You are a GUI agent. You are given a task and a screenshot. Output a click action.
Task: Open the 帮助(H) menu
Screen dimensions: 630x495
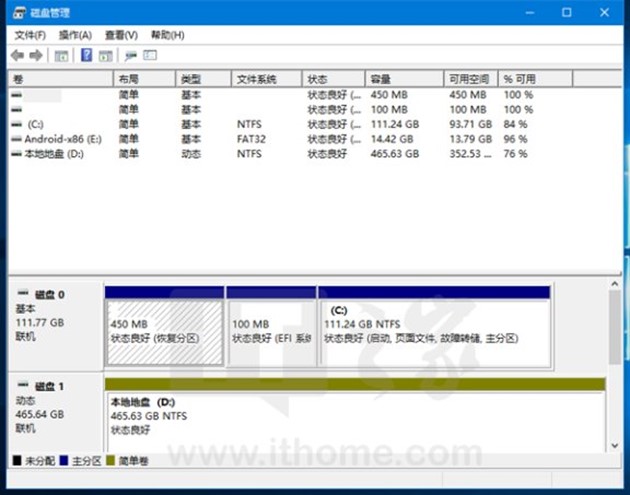(167, 35)
